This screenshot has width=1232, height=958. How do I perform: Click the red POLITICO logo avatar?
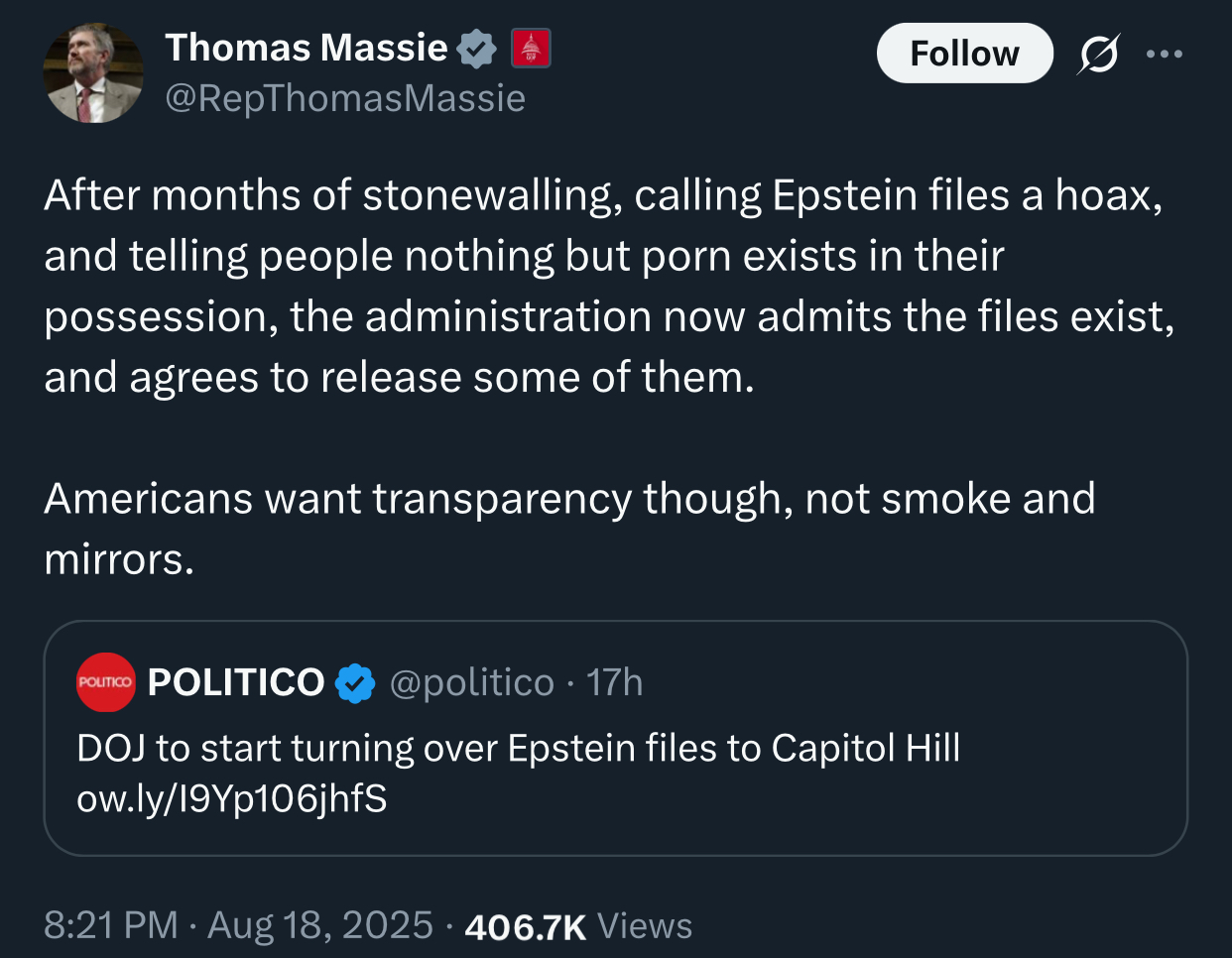click(106, 682)
